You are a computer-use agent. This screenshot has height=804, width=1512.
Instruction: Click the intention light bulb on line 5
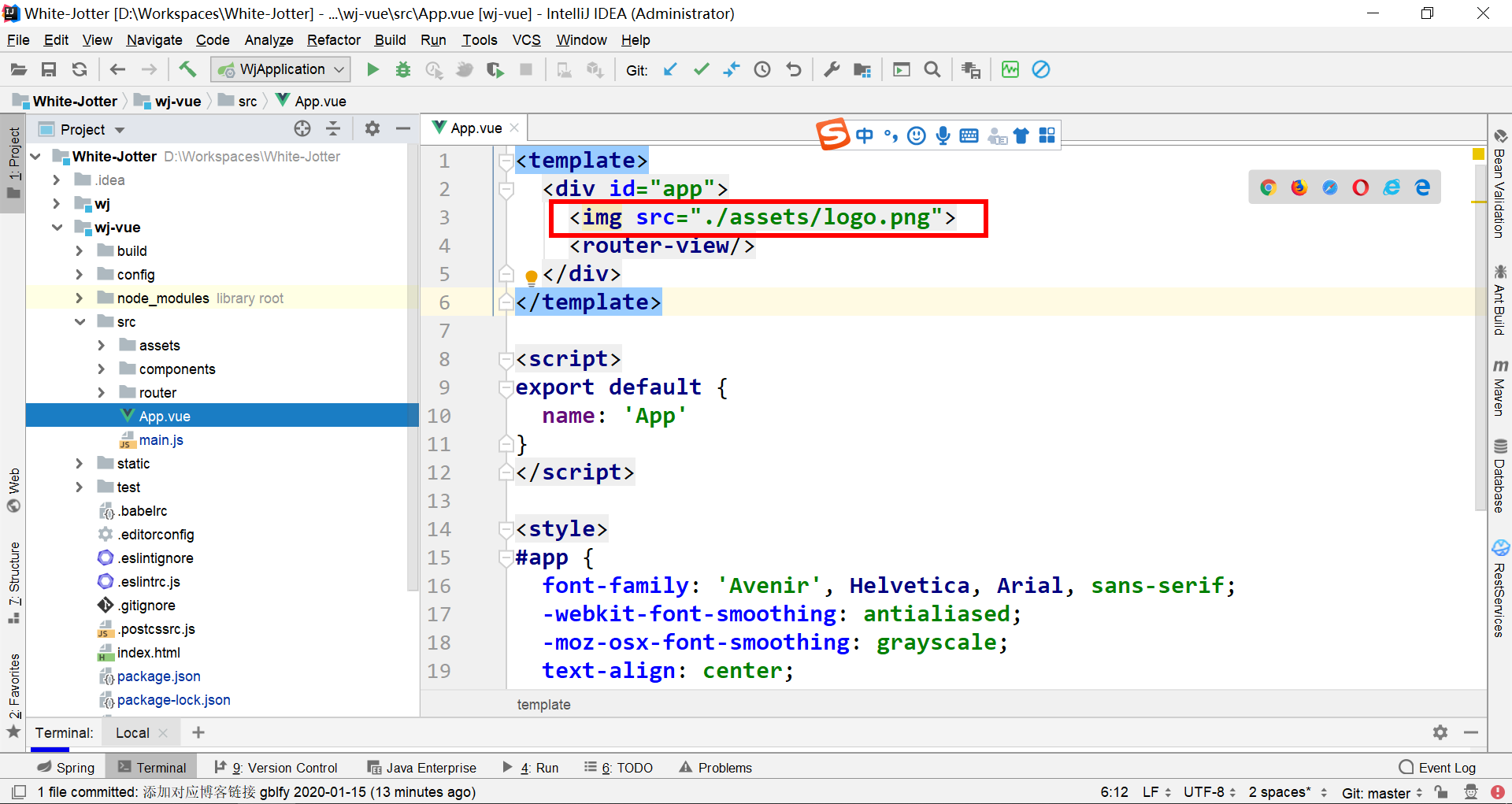(531, 276)
